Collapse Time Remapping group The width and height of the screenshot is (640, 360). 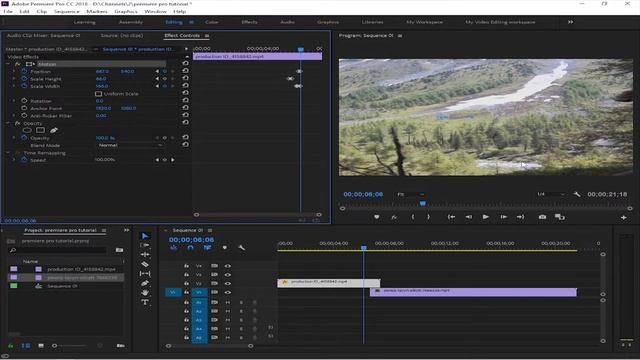click(x=8, y=153)
